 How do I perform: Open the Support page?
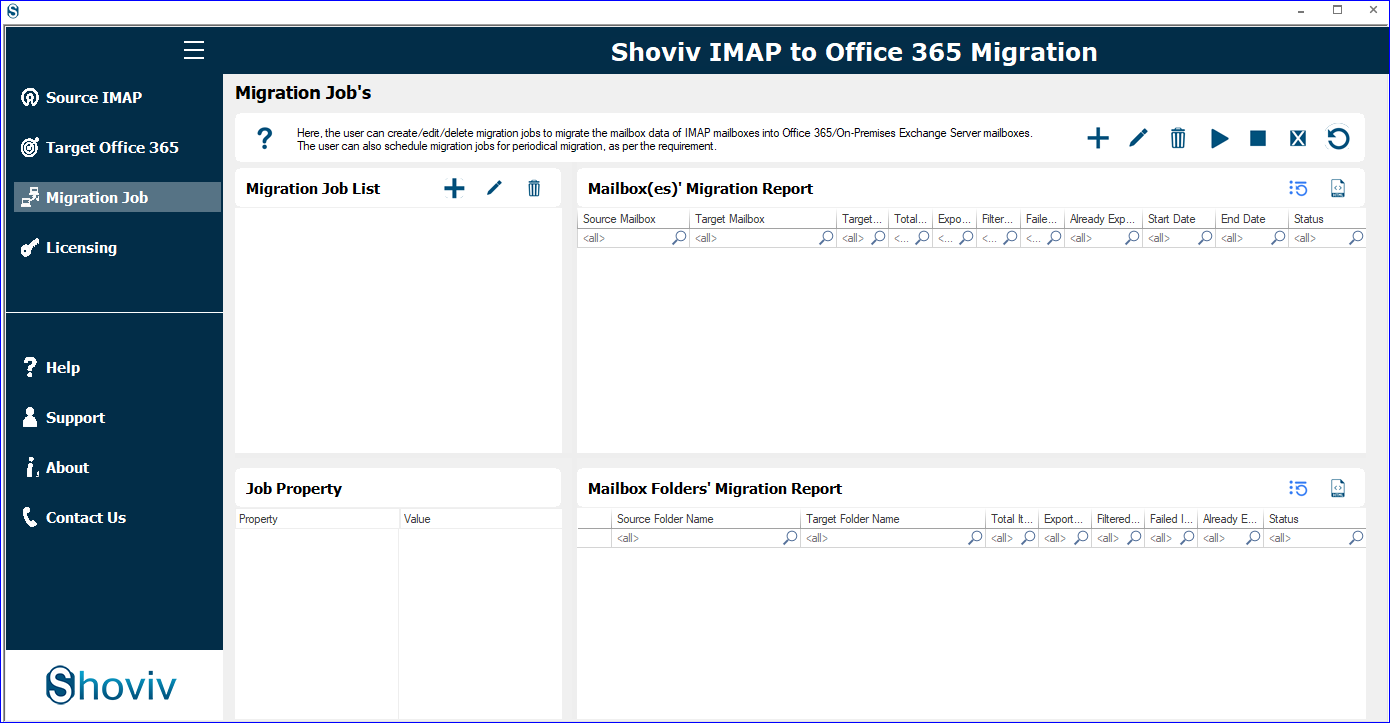pos(63,417)
